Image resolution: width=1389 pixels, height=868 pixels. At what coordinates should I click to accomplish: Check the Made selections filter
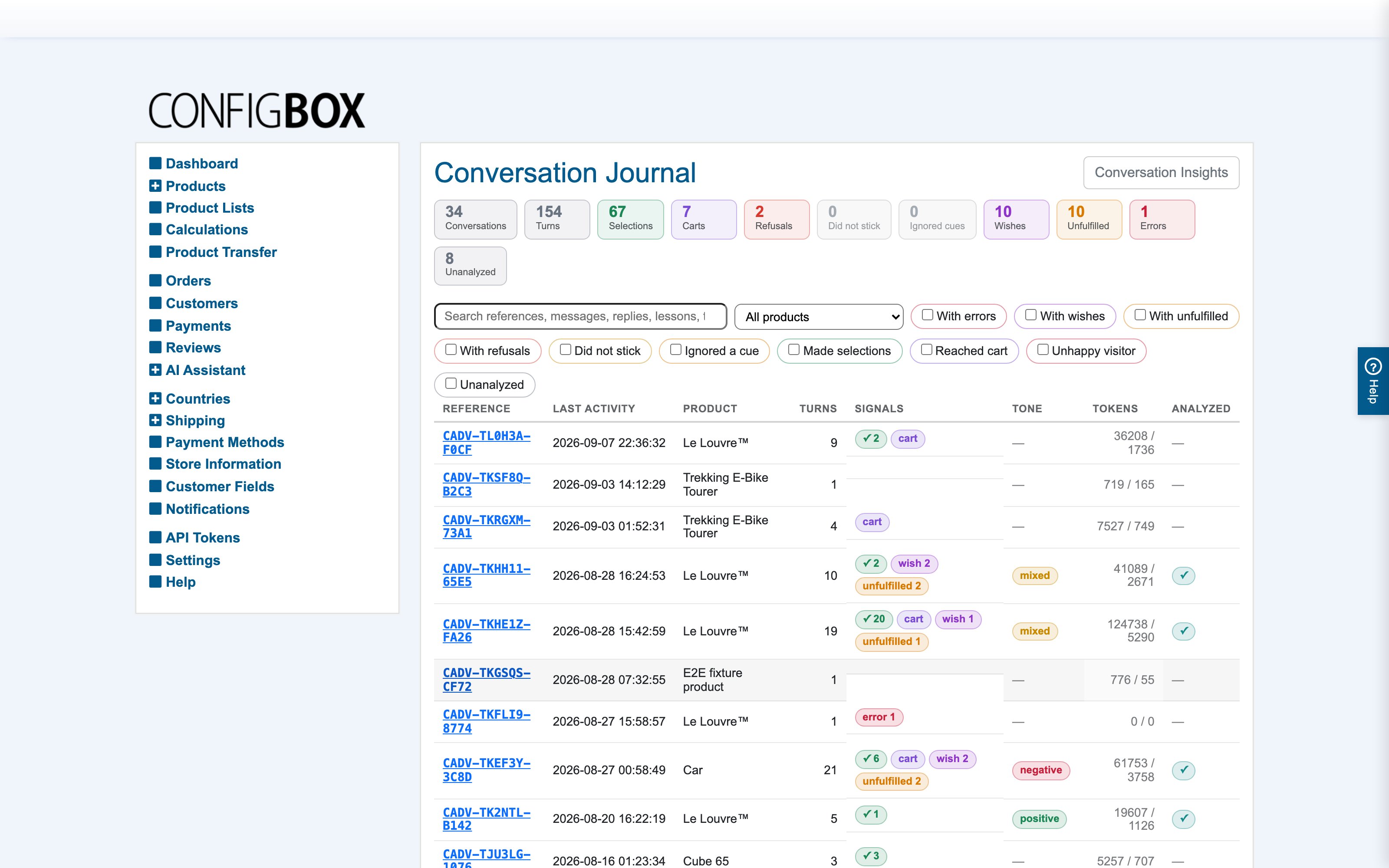click(x=794, y=349)
